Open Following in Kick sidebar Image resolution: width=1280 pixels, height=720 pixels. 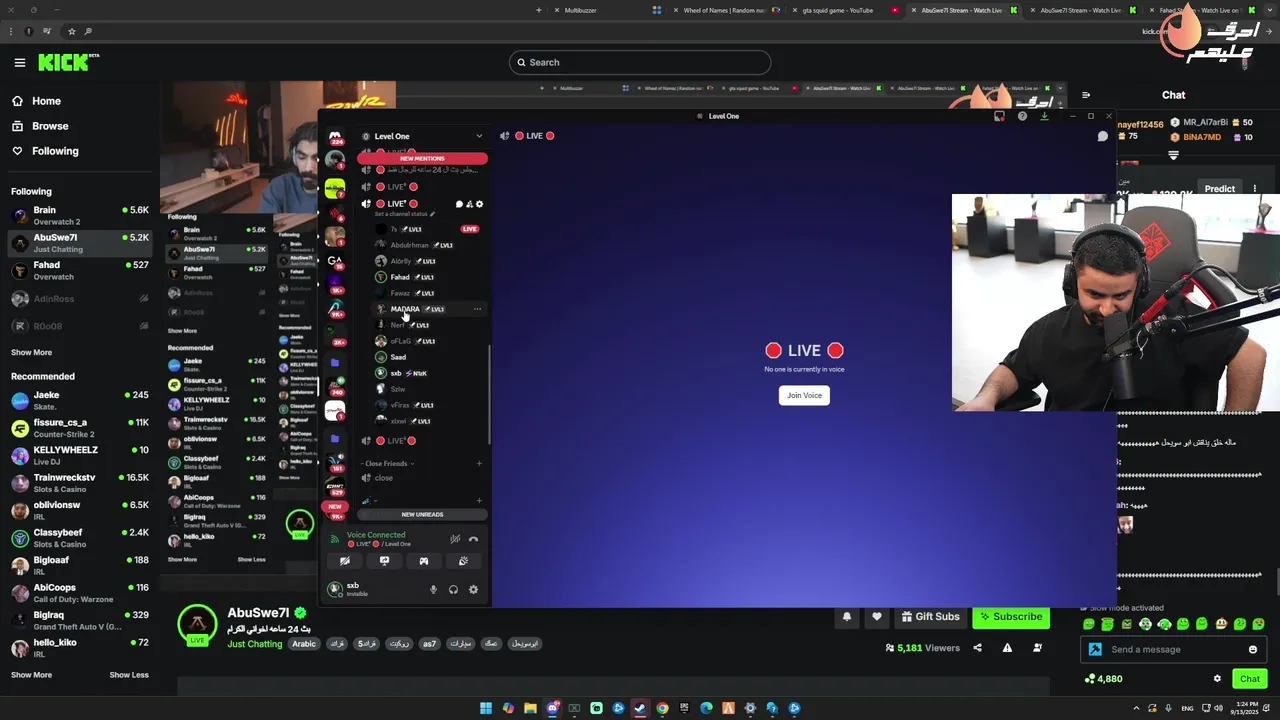[44, 151]
